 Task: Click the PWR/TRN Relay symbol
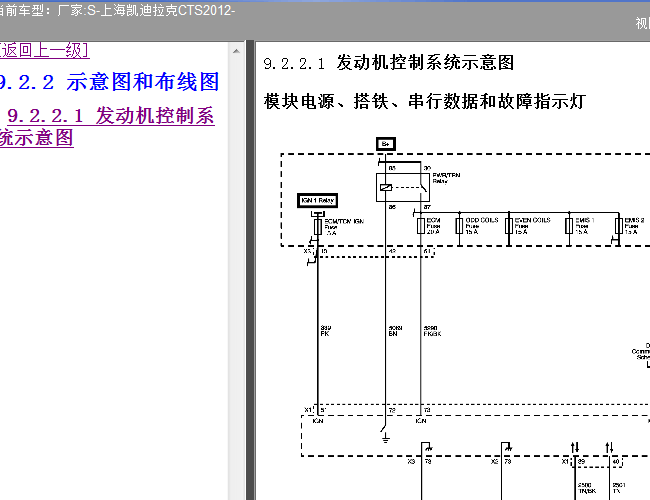403,187
